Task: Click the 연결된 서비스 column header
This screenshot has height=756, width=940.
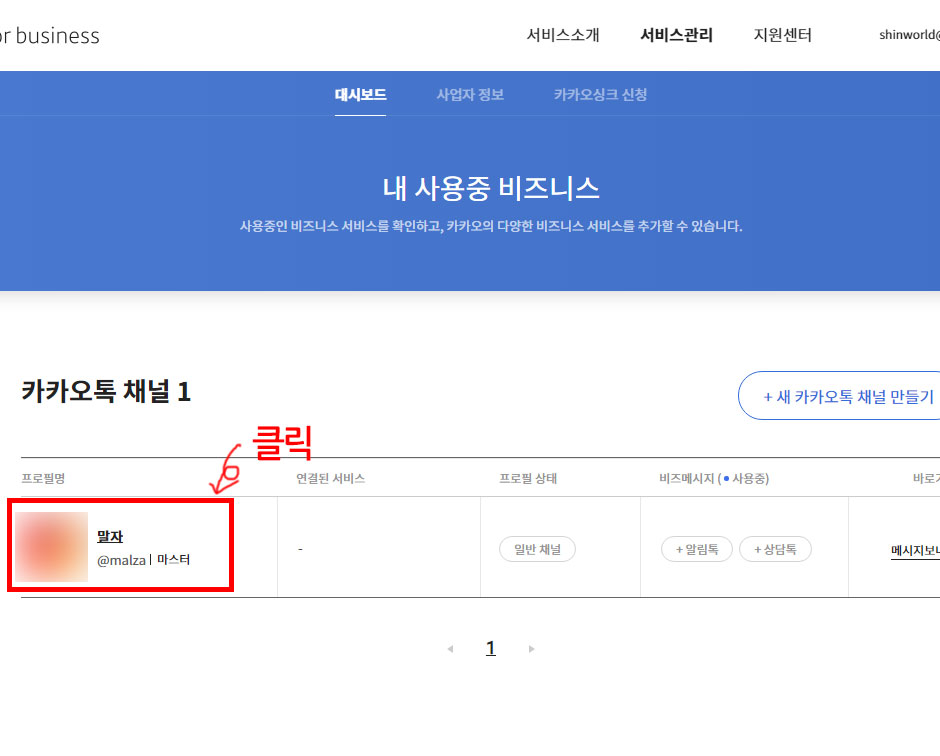Action: [x=330, y=478]
